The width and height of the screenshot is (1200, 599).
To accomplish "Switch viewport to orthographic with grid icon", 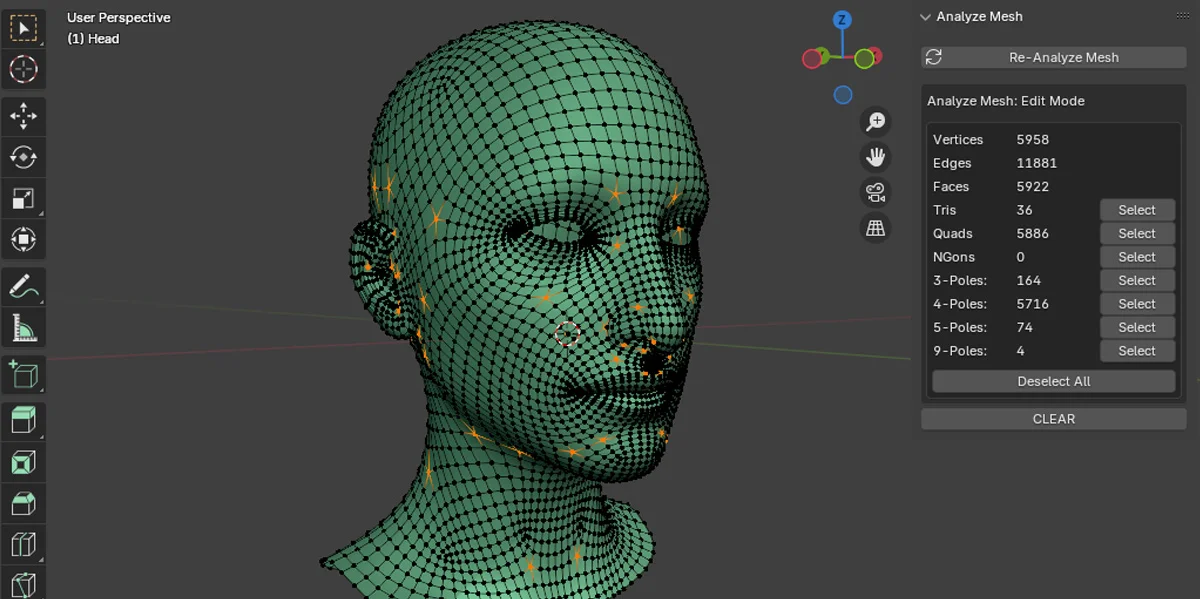I will pos(875,228).
